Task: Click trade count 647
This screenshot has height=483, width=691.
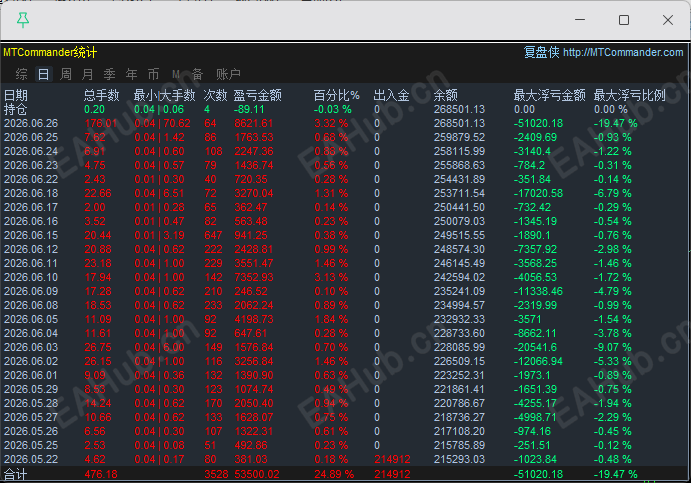Action: point(213,235)
